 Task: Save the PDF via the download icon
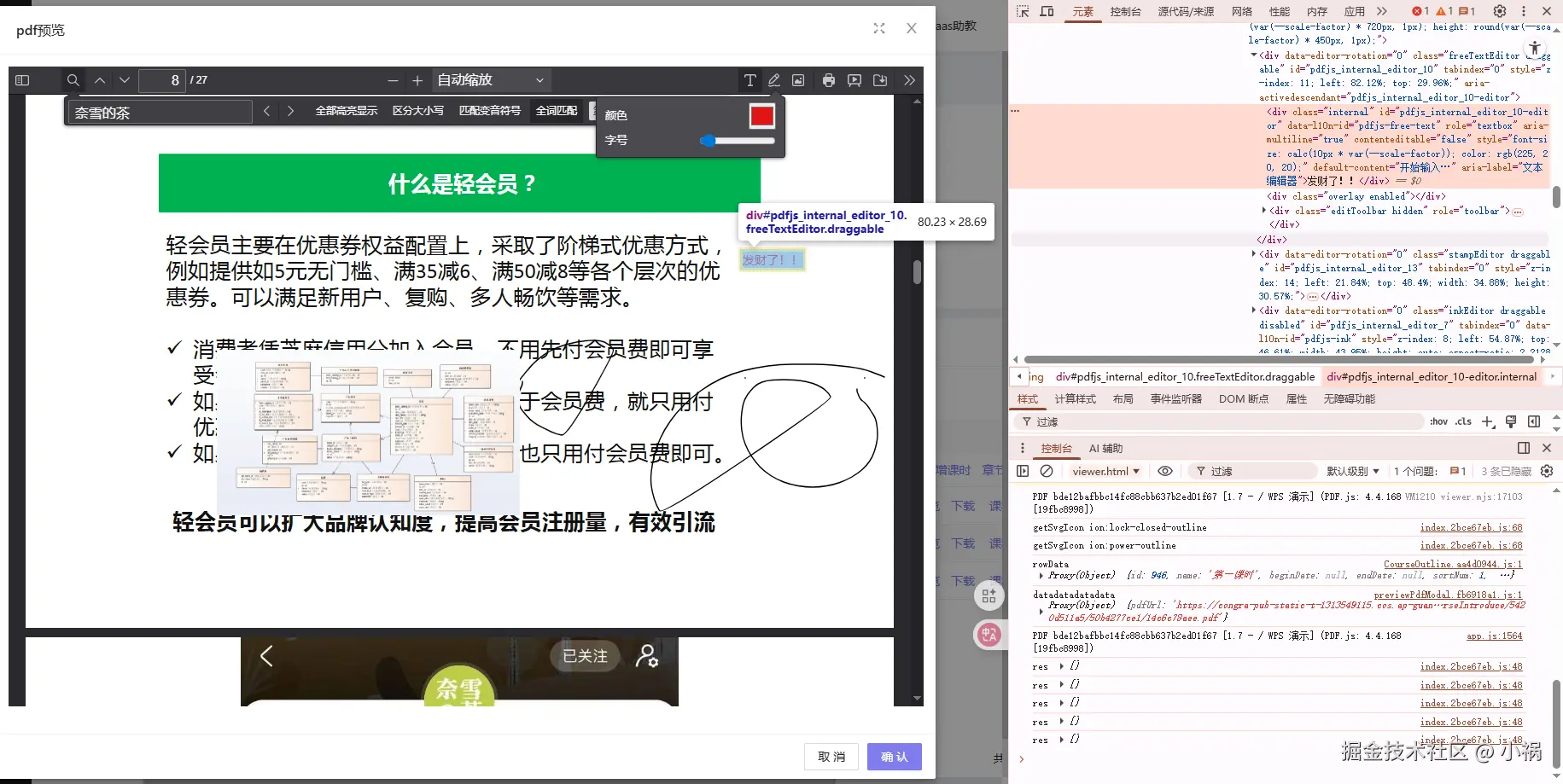pyautogui.click(x=880, y=80)
